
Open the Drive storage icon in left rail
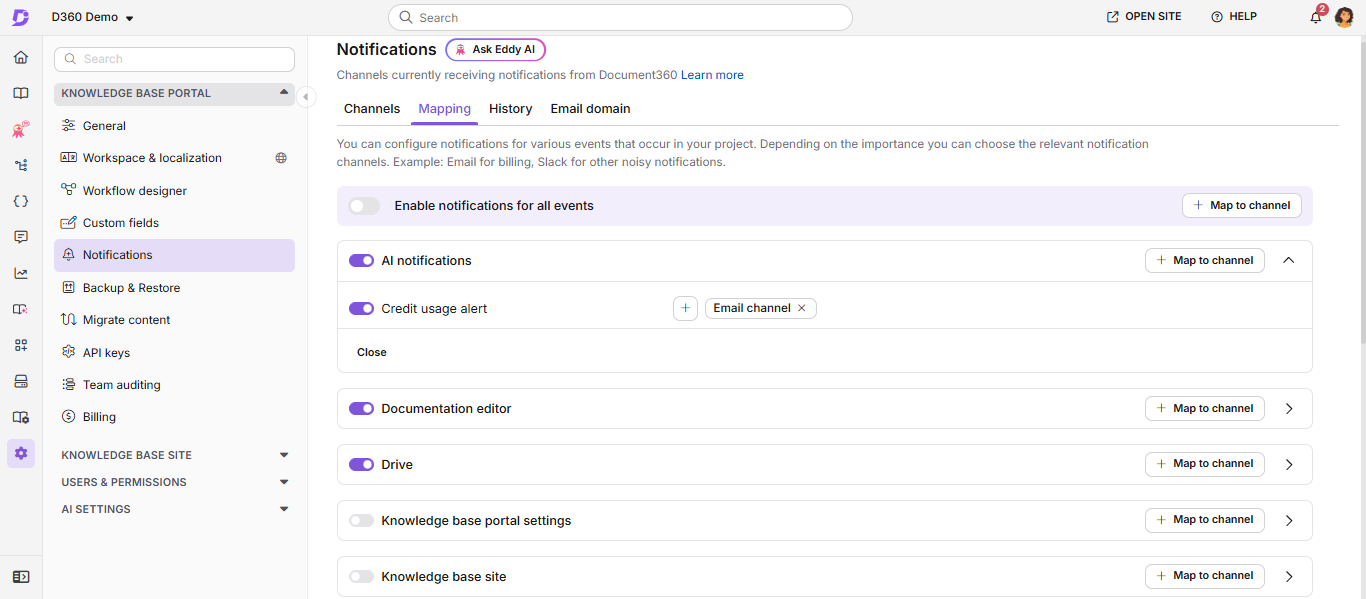21,381
